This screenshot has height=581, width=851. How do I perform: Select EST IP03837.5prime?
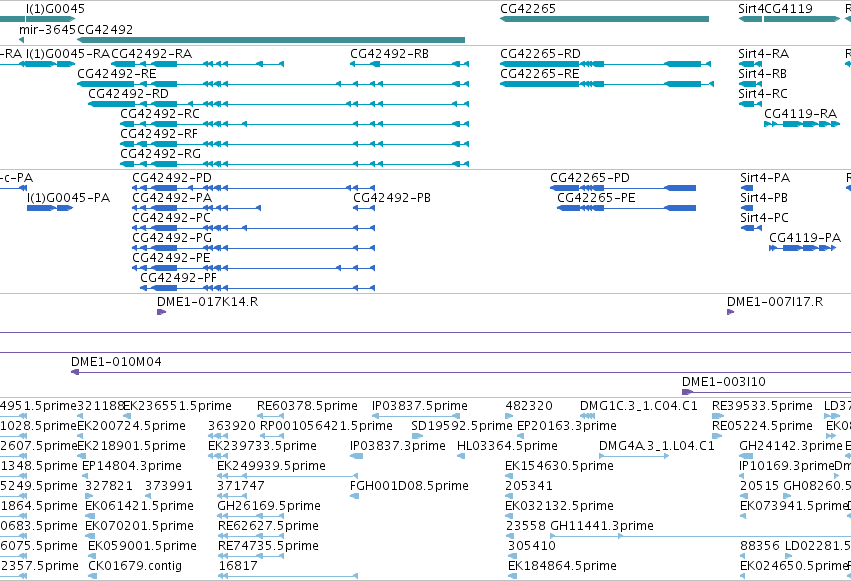tap(416, 416)
